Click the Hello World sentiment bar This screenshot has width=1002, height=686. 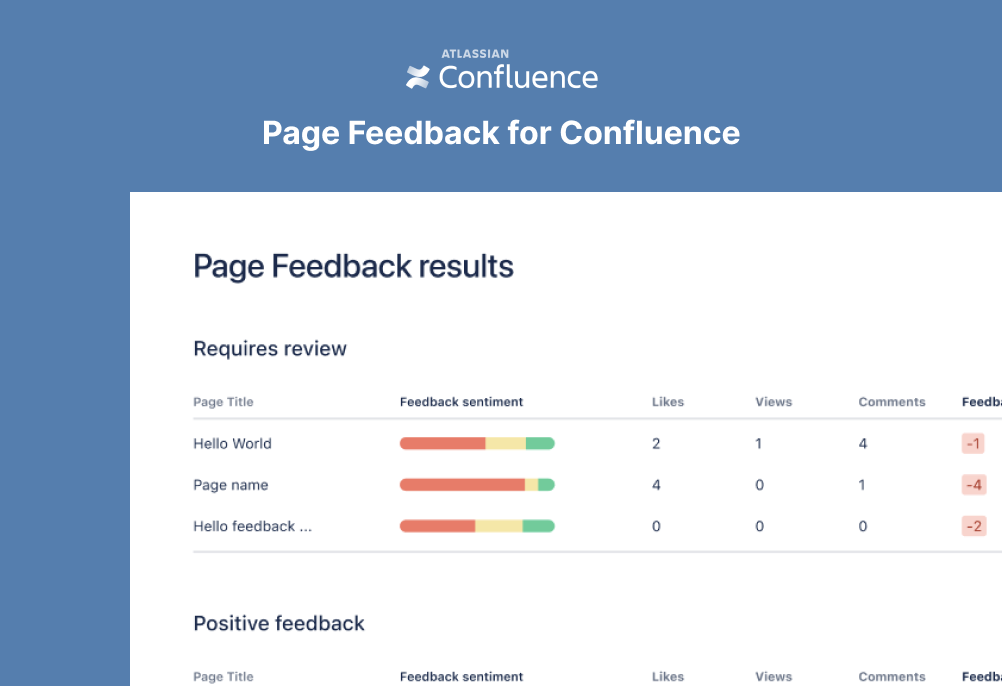point(477,443)
